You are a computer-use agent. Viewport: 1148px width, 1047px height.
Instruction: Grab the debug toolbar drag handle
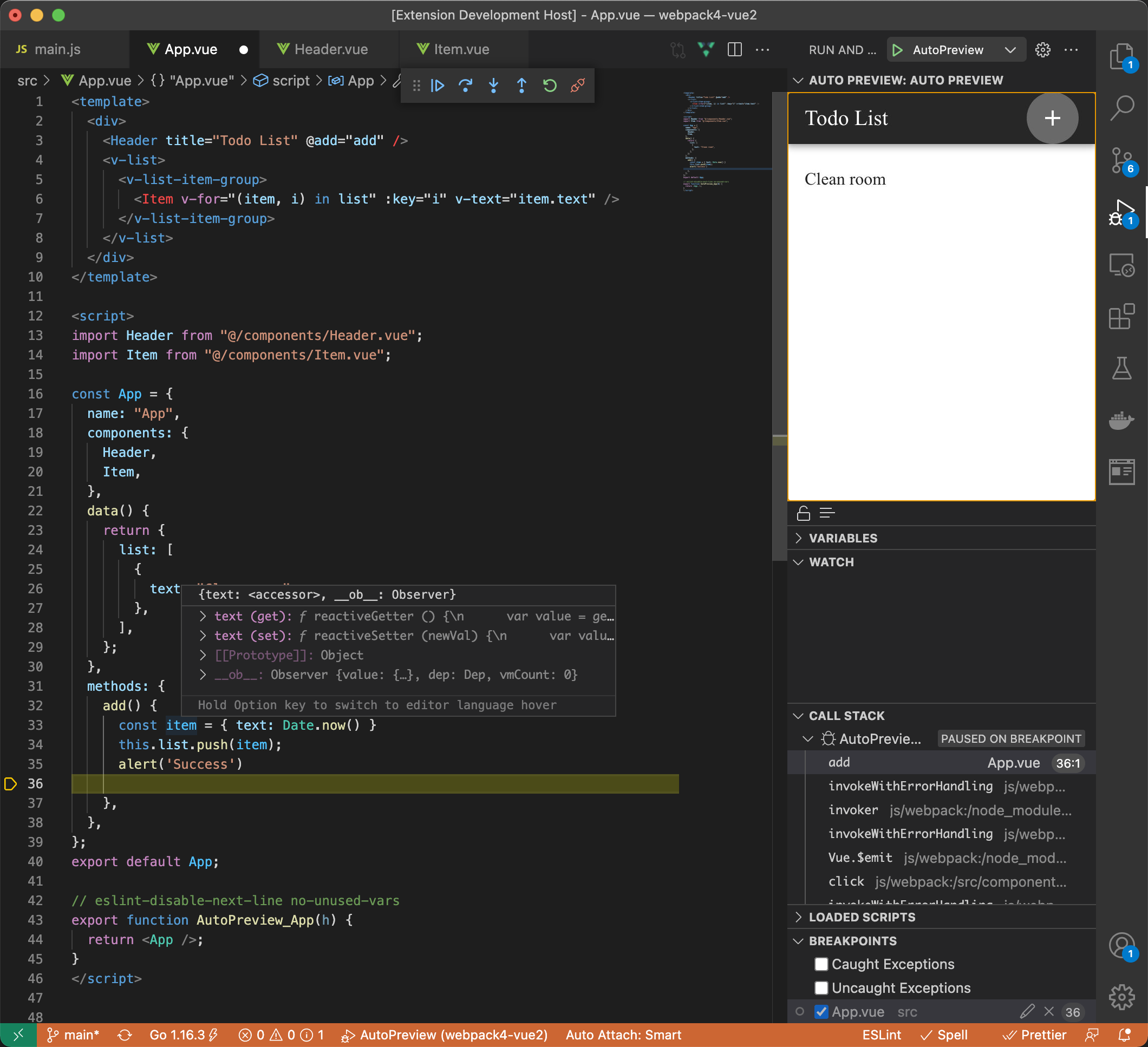[416, 86]
